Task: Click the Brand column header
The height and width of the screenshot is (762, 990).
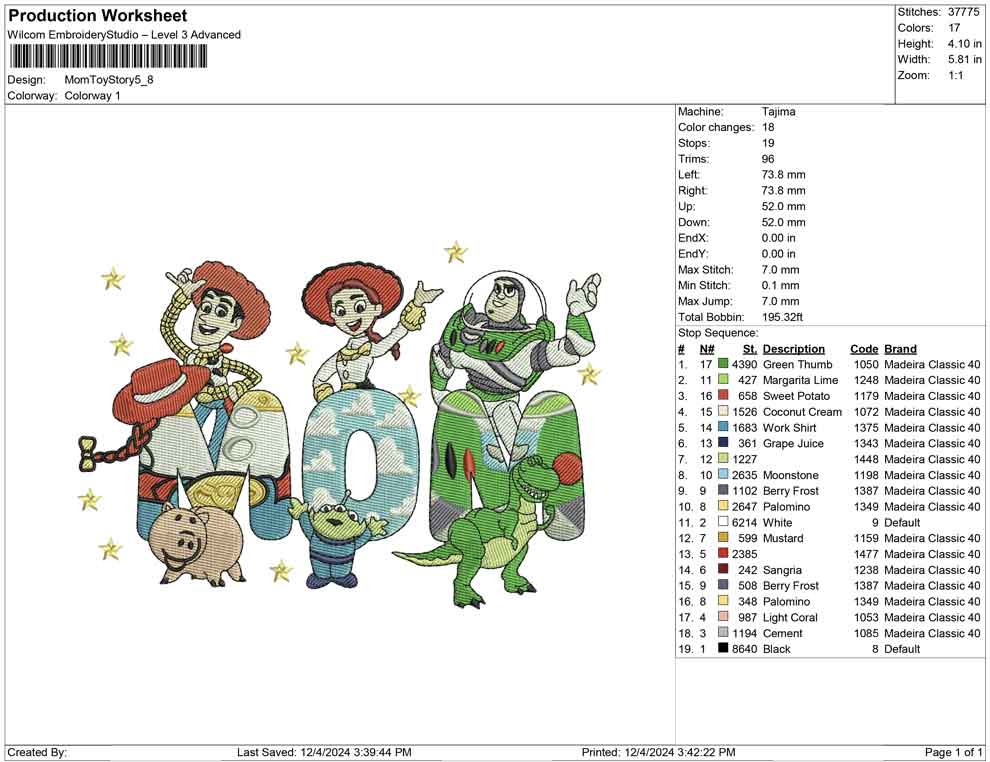Action: (x=900, y=348)
